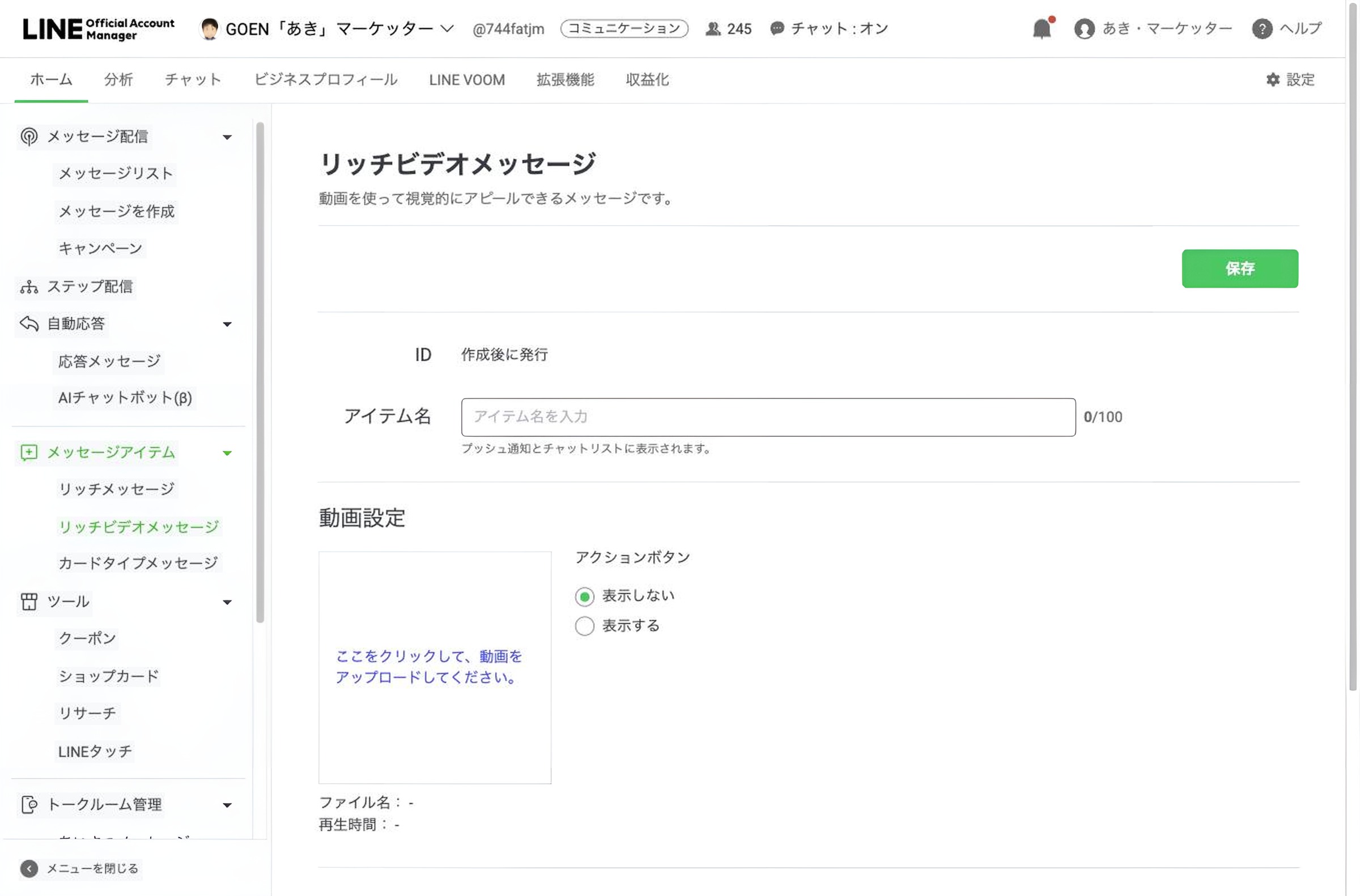Click the コミュニケーション plan badge
The image size is (1360, 896).
(624, 28)
